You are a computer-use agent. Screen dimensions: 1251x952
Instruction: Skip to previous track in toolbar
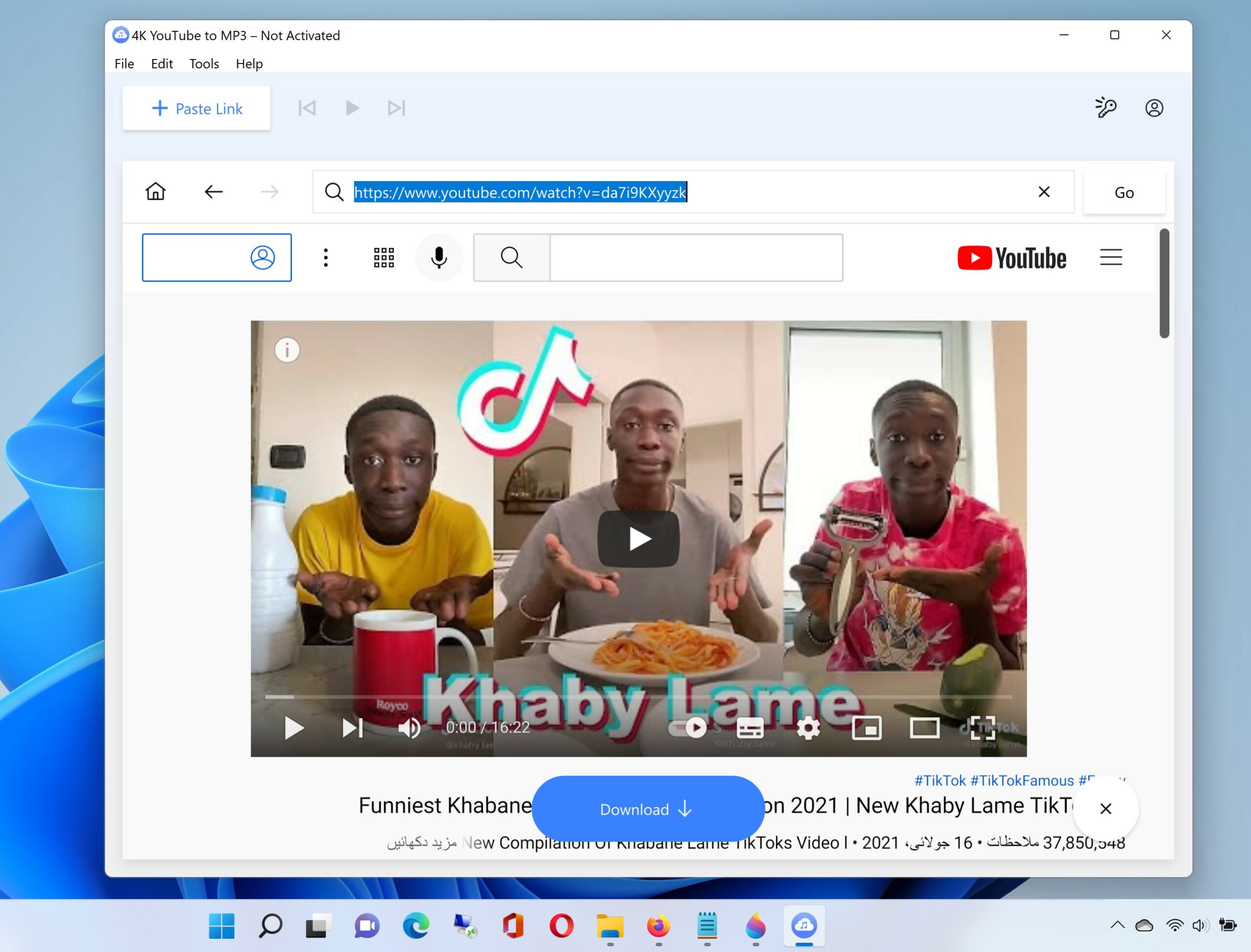tap(307, 107)
